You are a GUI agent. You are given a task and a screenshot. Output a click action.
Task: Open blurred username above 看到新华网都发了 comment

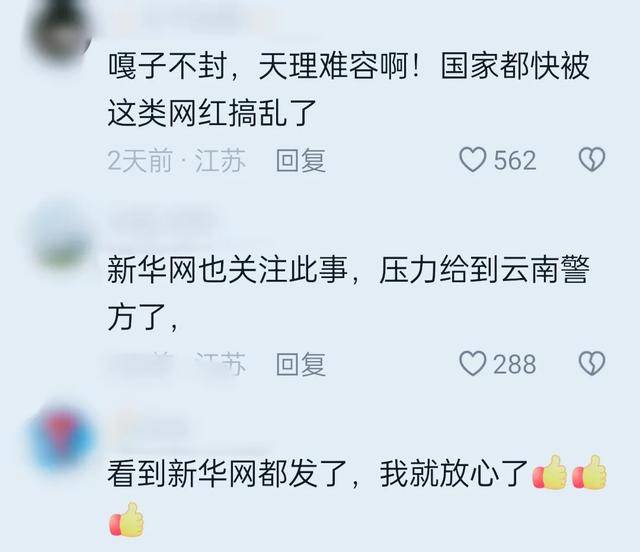click(x=151, y=427)
